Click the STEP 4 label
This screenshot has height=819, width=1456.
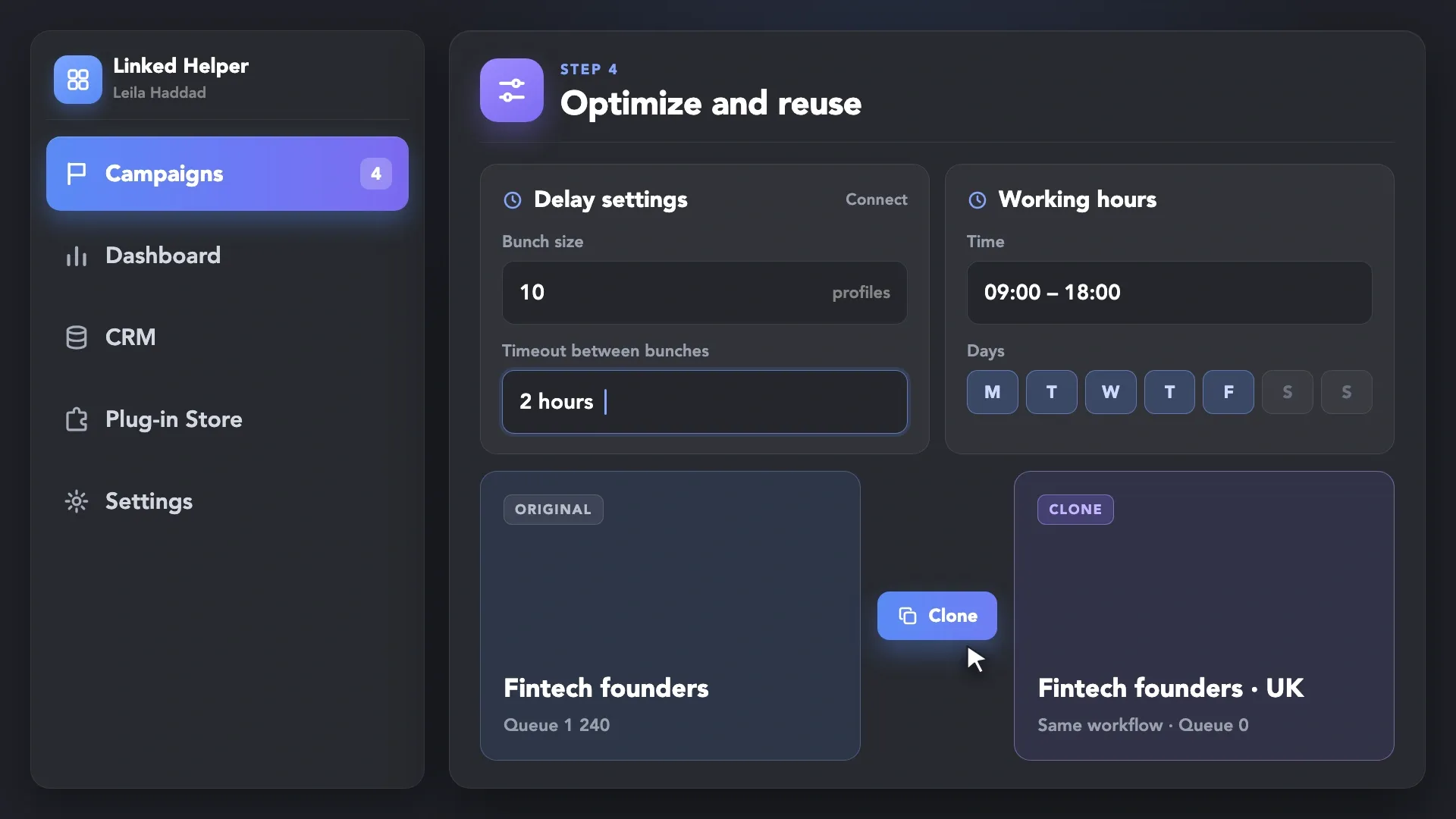(x=588, y=69)
